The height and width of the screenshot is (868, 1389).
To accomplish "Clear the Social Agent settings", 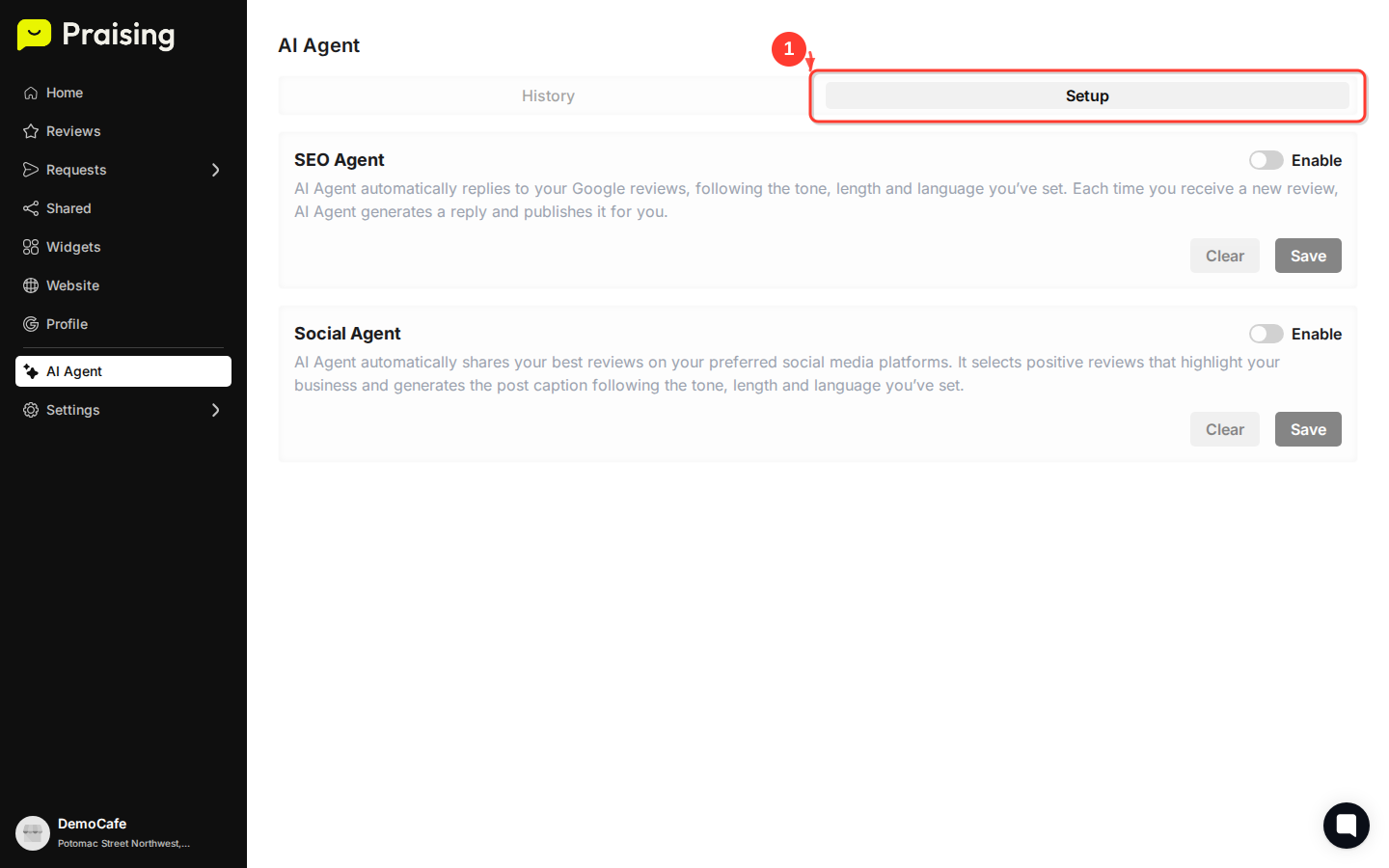I will (x=1225, y=429).
